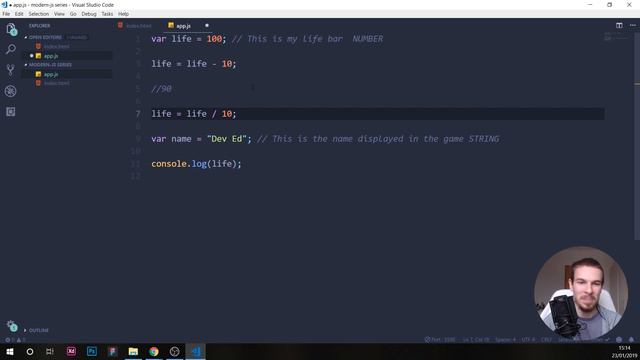Switch to the index.html editor tab

pyautogui.click(x=136, y=26)
